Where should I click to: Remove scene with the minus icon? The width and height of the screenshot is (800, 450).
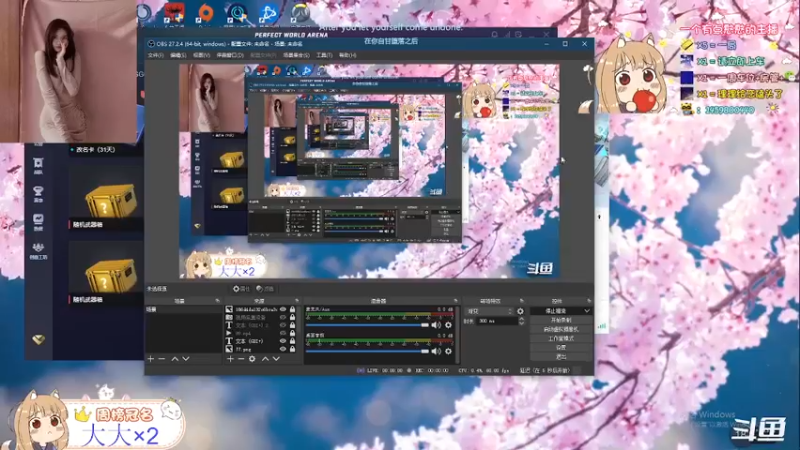click(162, 359)
